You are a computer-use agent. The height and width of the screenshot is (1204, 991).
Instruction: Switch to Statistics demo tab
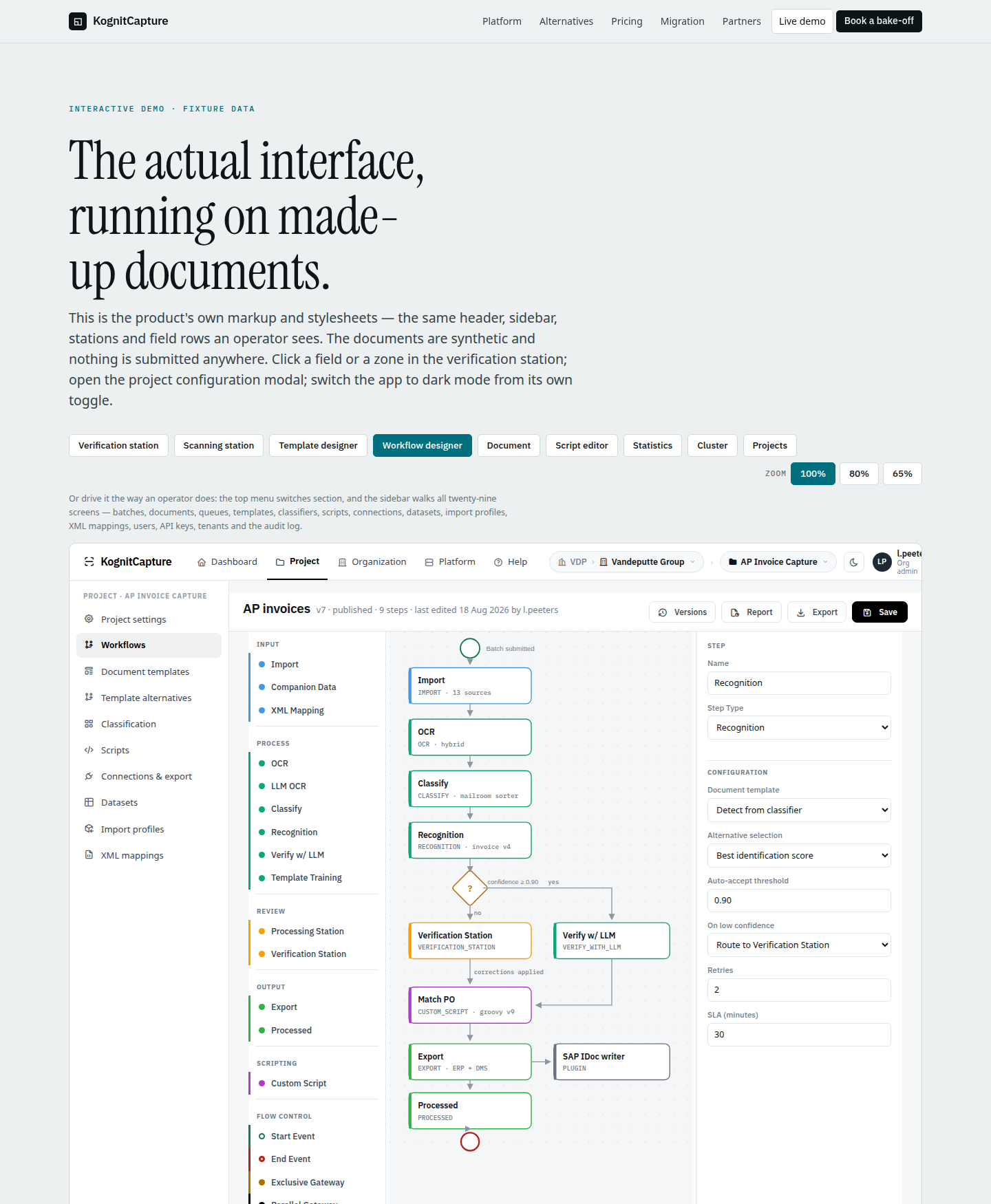652,446
